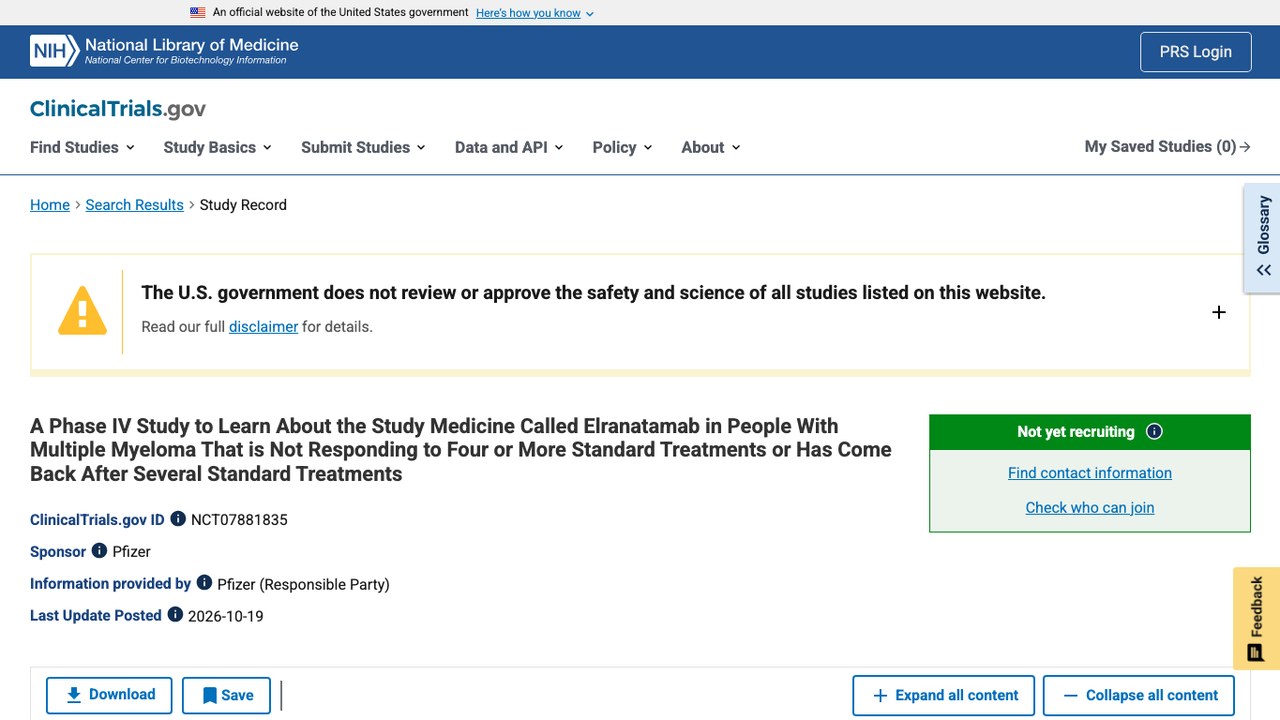This screenshot has height=720, width=1280.
Task: Save this study with the Save button
Action: (x=226, y=695)
